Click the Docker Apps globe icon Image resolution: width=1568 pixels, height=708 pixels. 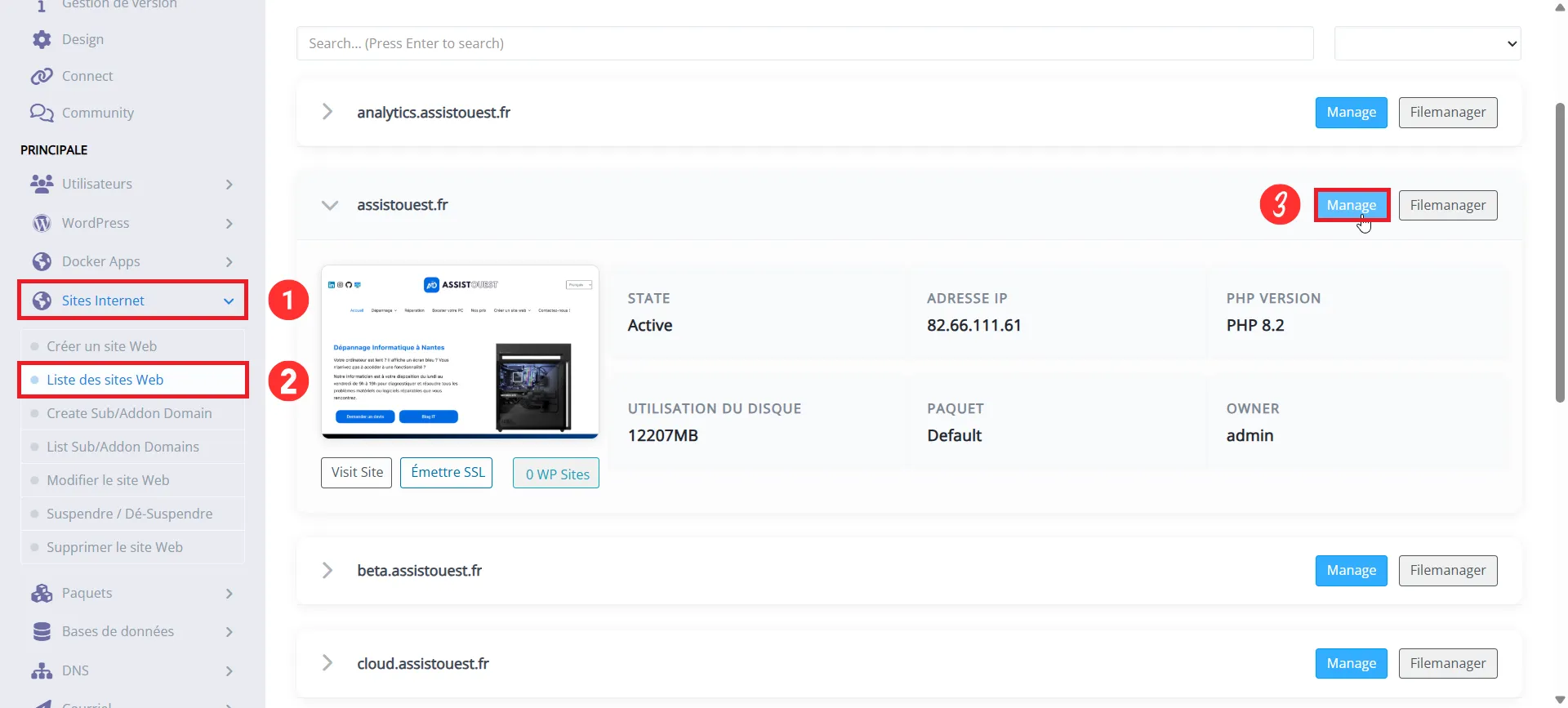[42, 261]
